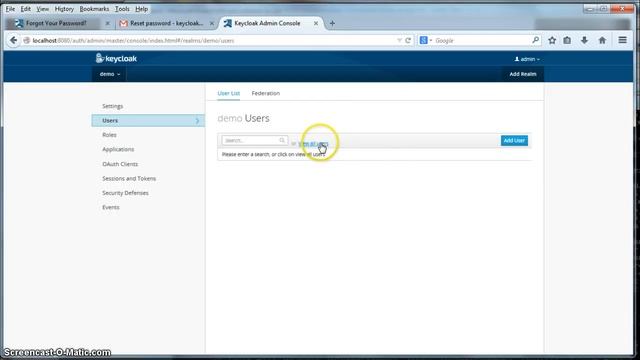Open the File menu
Screen dimensions: 640x360
(10, 9)
